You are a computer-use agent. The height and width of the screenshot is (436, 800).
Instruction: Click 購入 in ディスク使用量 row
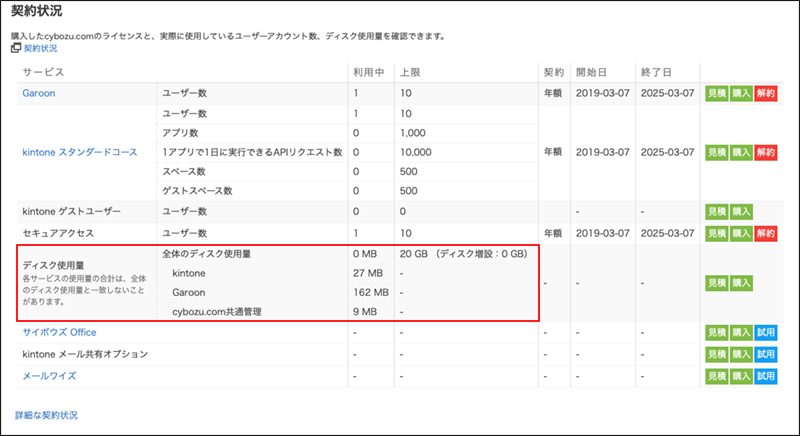[741, 283]
